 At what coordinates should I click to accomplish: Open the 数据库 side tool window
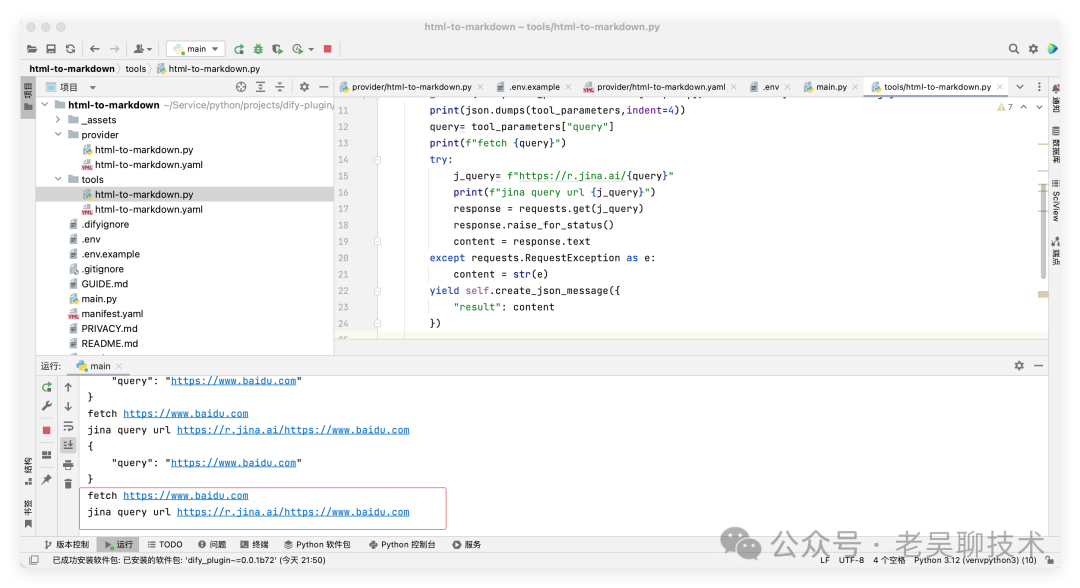1056,145
